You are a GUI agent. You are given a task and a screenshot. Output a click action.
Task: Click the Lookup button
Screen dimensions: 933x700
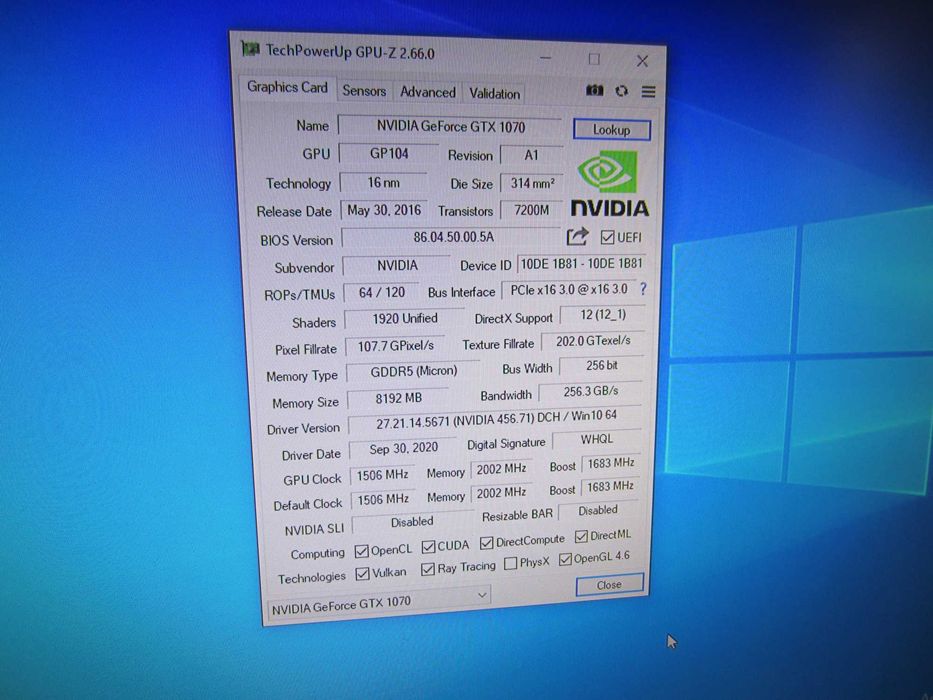(612, 130)
